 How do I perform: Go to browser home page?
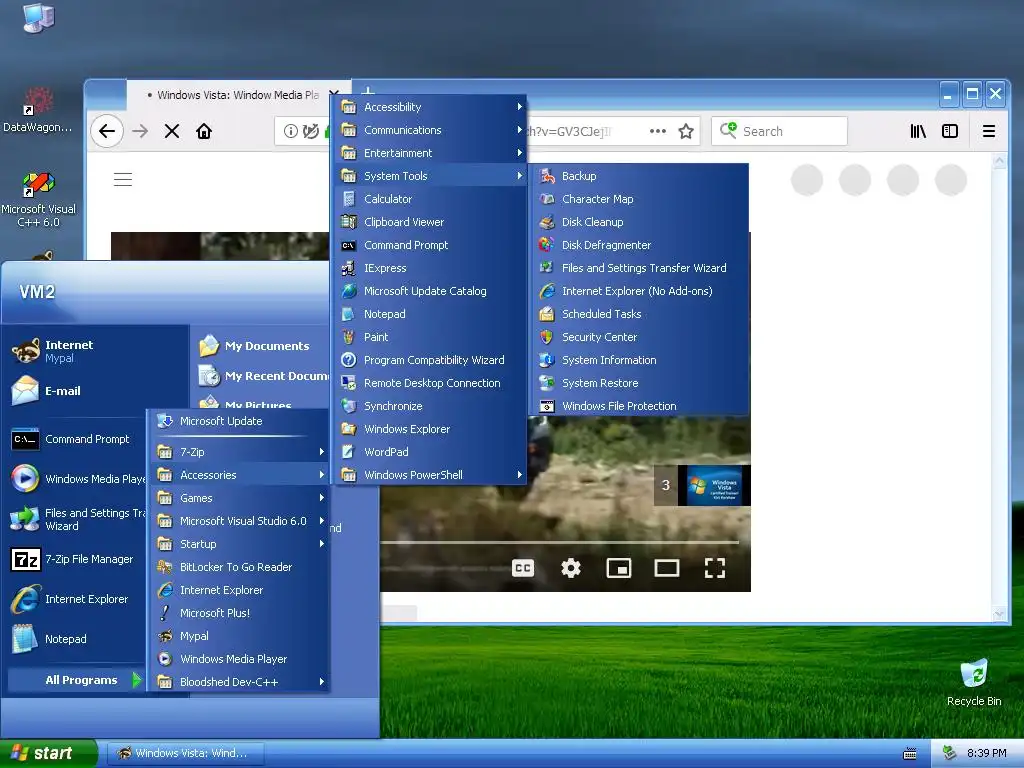[204, 131]
